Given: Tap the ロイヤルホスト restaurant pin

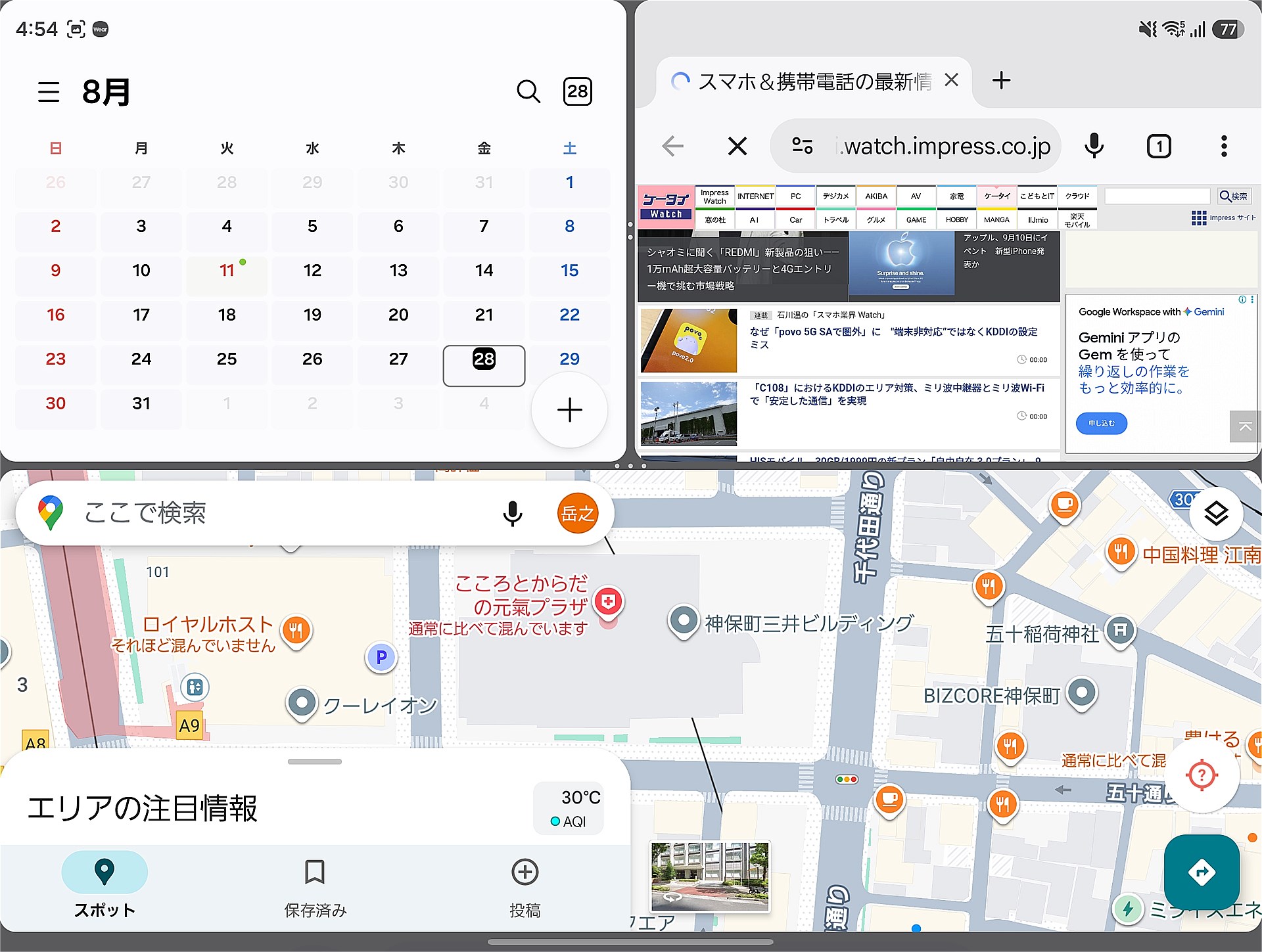Looking at the screenshot, I should (x=296, y=631).
